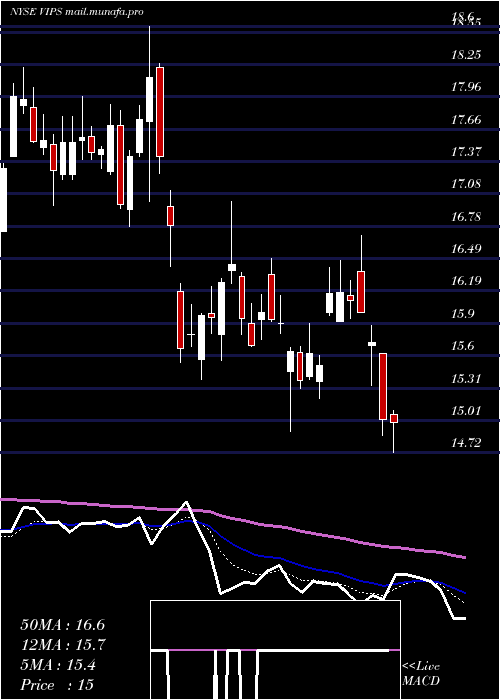Click the long red candle above 15.01 level

pyautogui.click(x=383, y=386)
